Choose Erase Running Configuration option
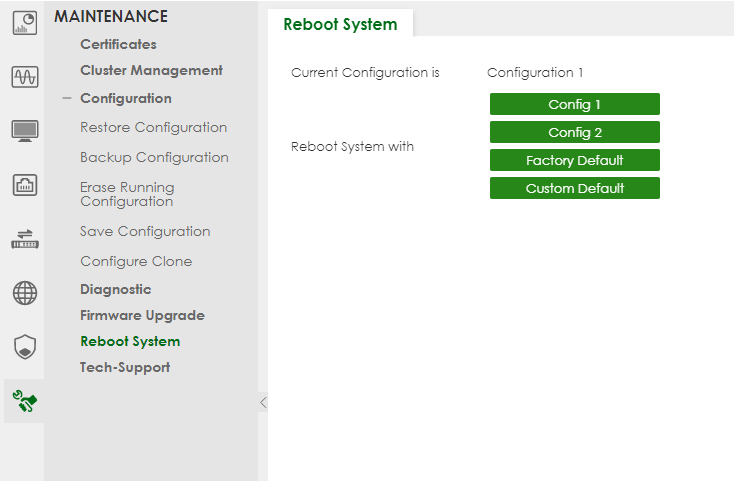 coord(127,194)
